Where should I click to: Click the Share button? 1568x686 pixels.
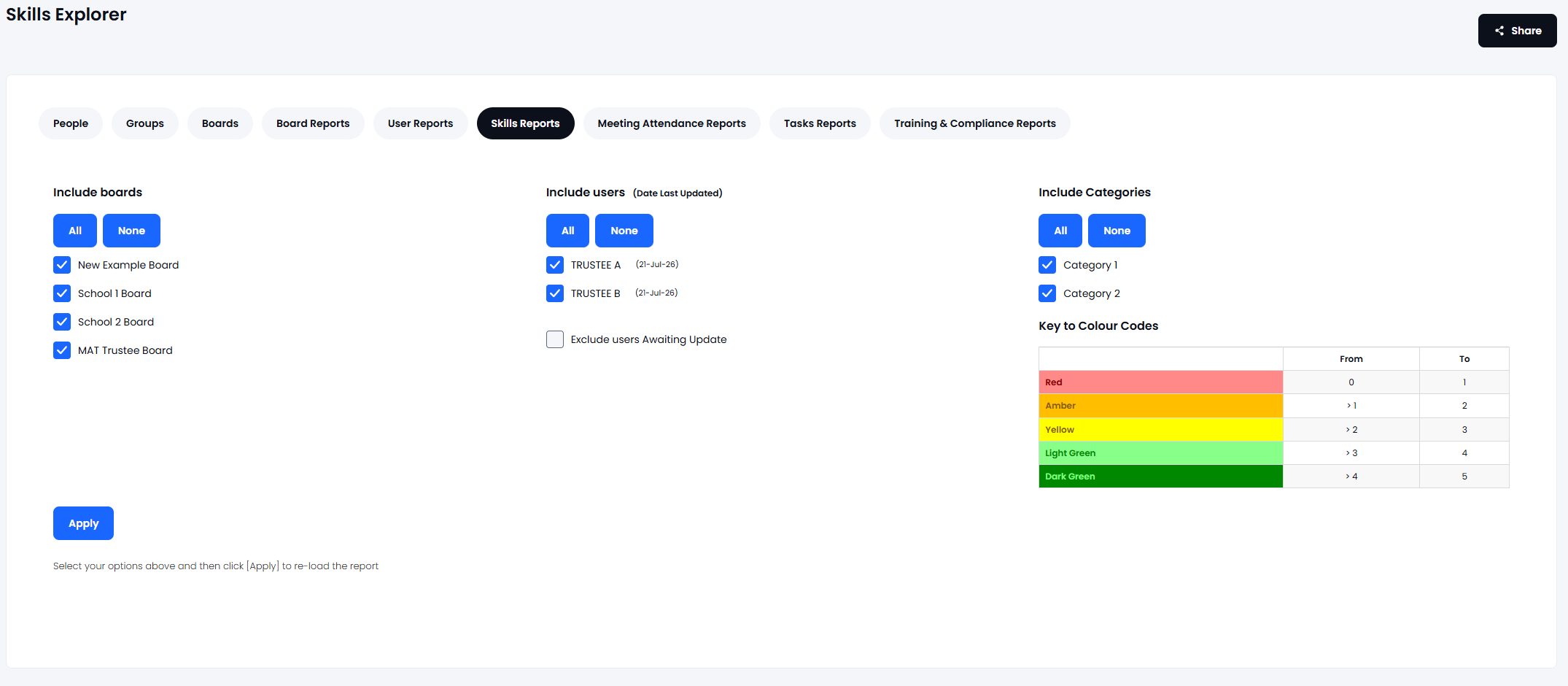[x=1517, y=31]
